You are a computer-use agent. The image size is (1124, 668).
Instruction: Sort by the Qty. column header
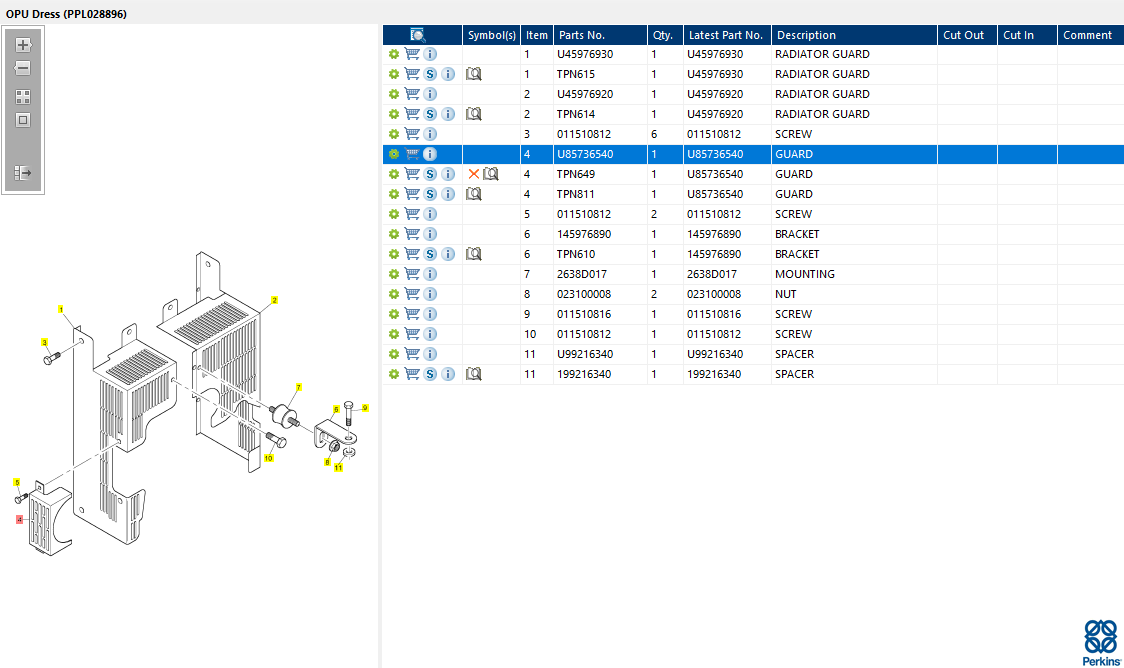tap(666, 35)
